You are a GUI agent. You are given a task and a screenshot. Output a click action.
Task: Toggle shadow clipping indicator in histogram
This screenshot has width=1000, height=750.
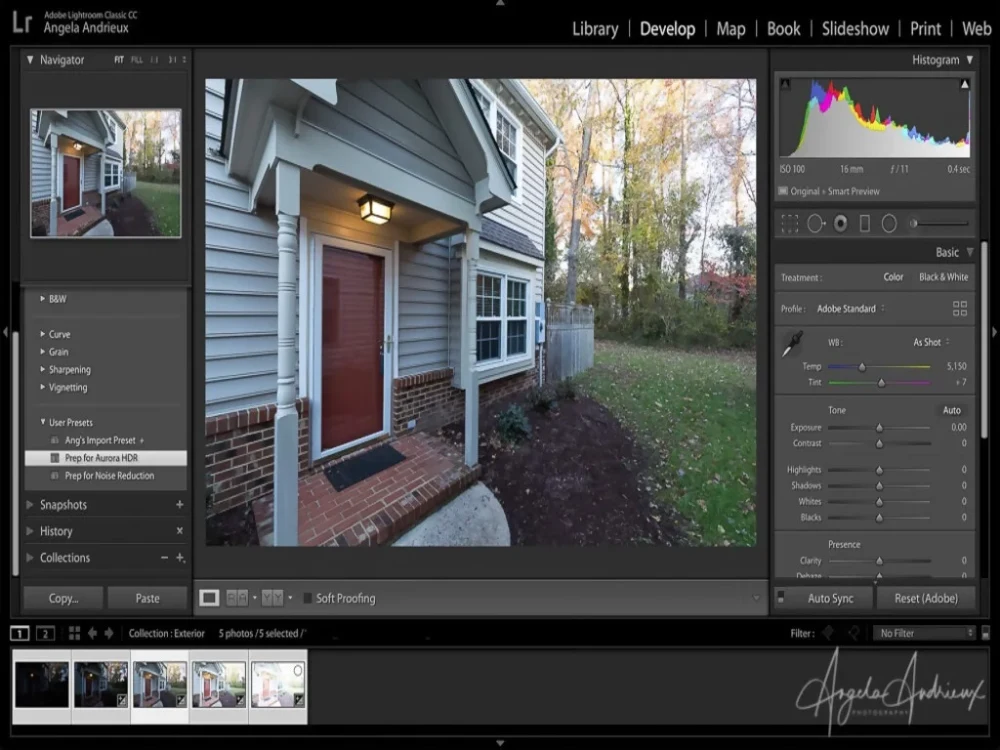[785, 84]
